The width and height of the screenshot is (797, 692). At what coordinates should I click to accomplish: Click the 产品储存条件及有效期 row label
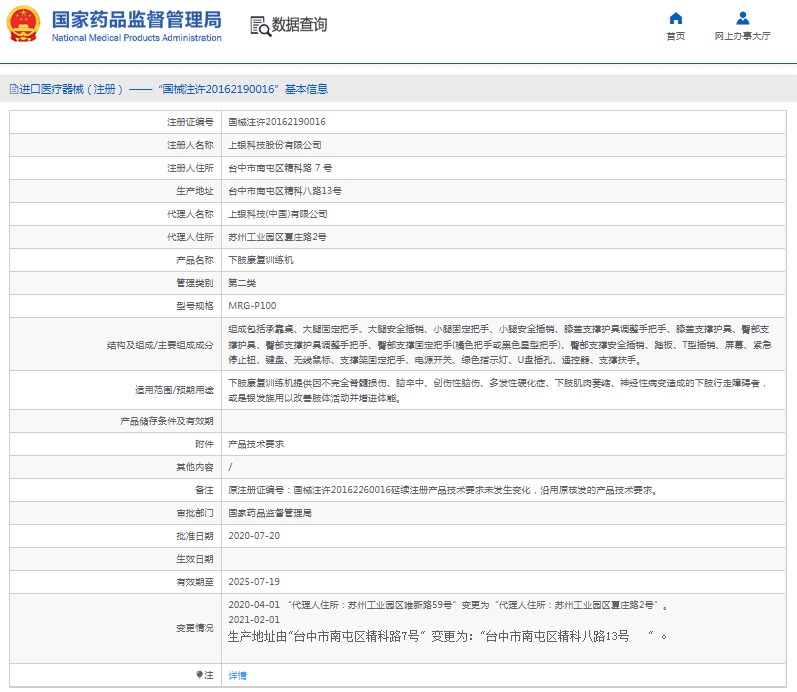click(x=167, y=421)
